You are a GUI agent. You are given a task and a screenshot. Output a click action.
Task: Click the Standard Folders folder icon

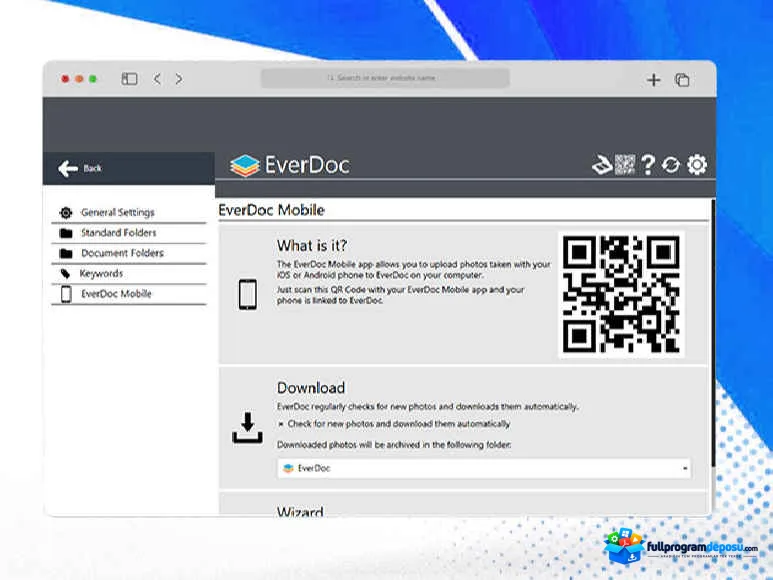point(66,233)
